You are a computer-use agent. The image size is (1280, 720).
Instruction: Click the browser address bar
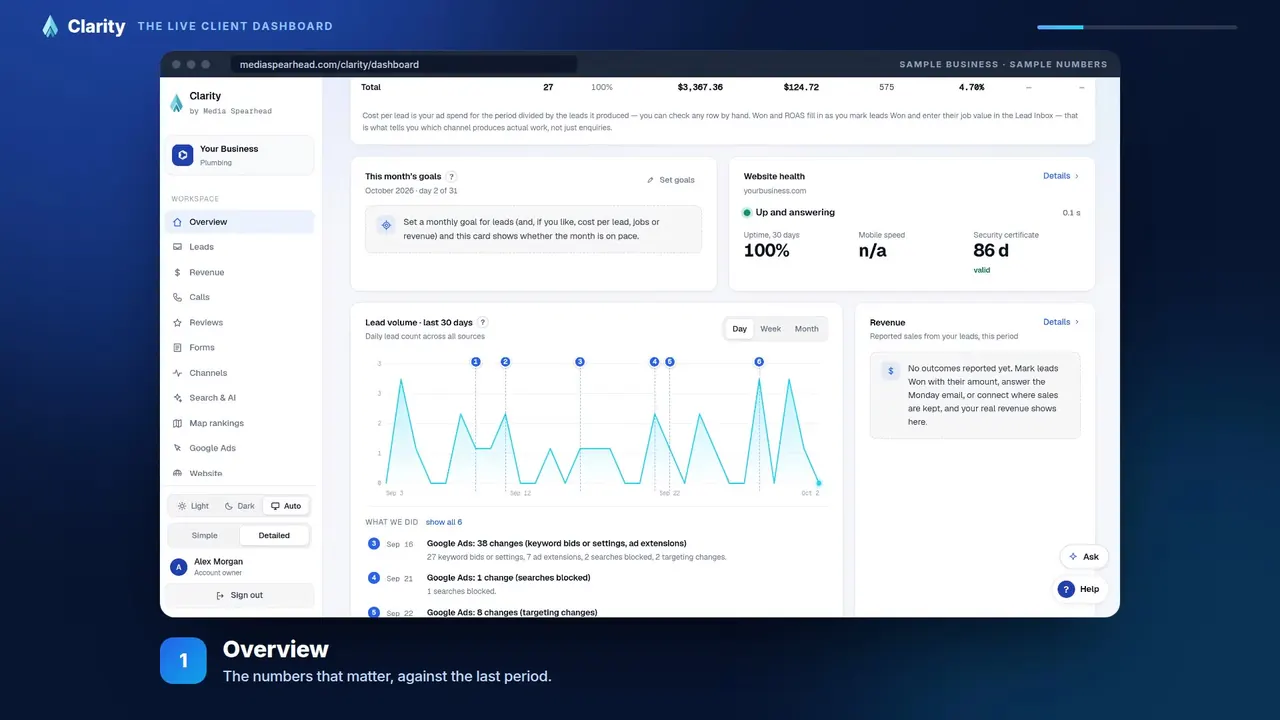tap(404, 64)
